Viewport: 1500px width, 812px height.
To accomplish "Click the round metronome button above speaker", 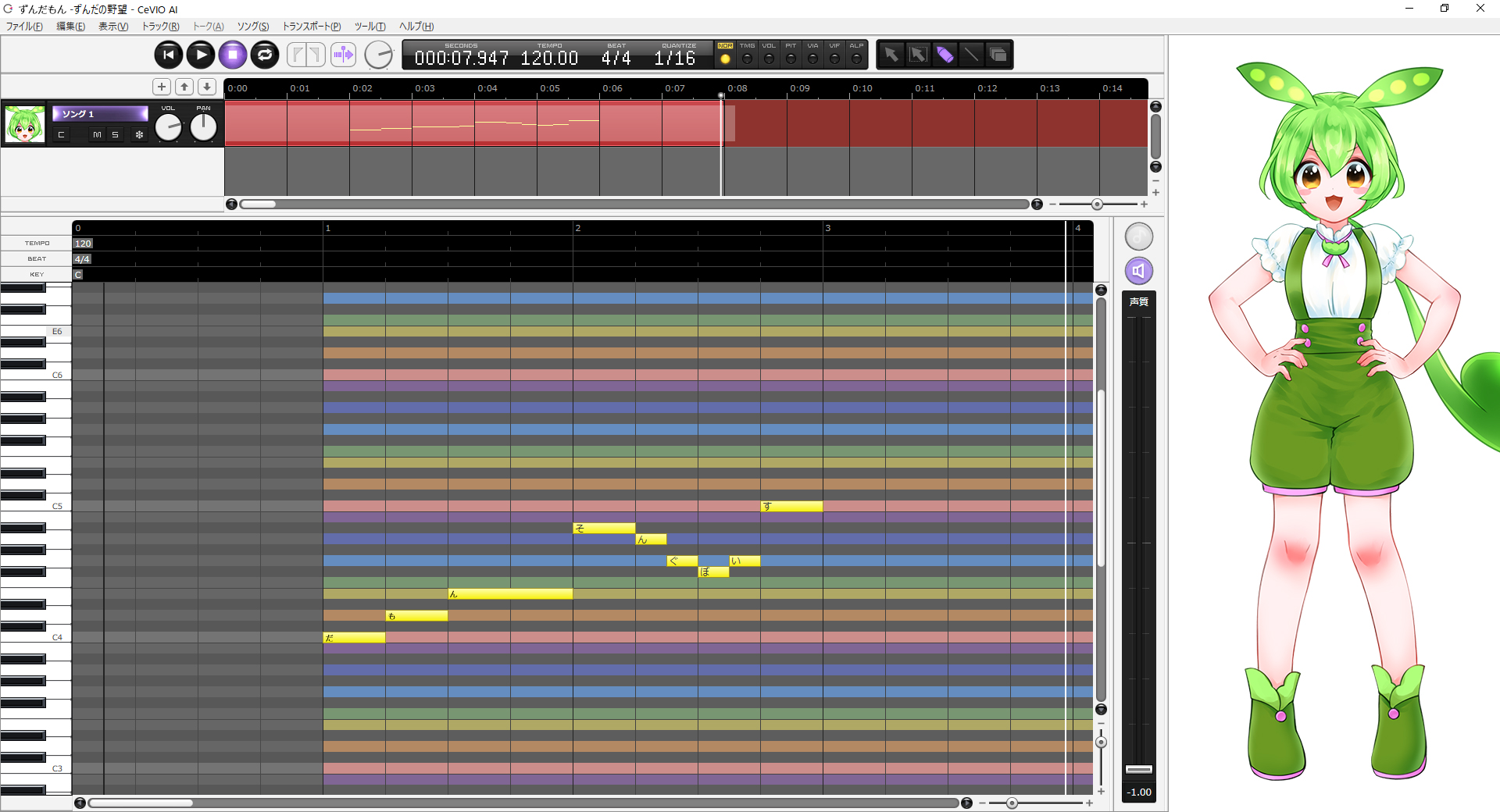I will point(1139,237).
